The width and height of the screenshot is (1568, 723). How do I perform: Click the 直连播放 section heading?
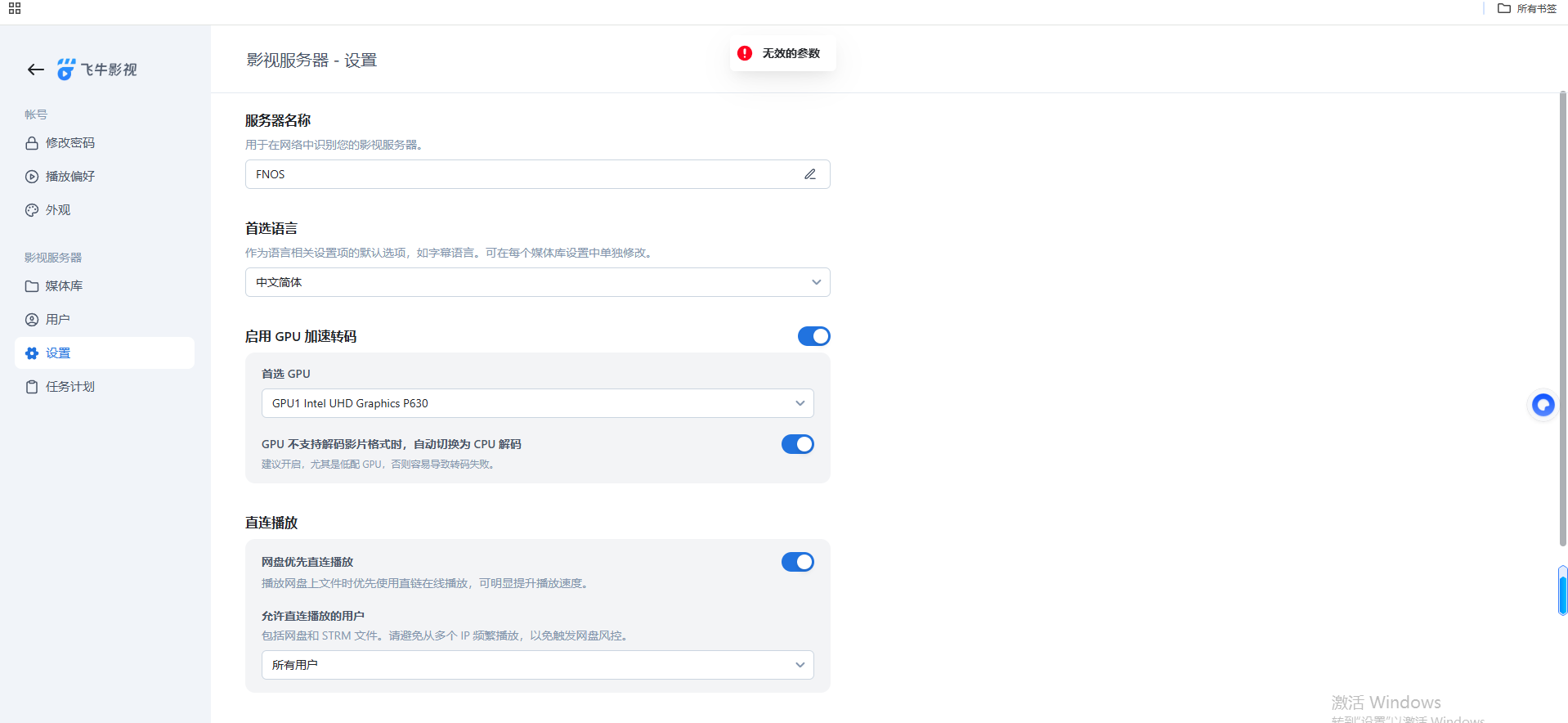point(271,523)
